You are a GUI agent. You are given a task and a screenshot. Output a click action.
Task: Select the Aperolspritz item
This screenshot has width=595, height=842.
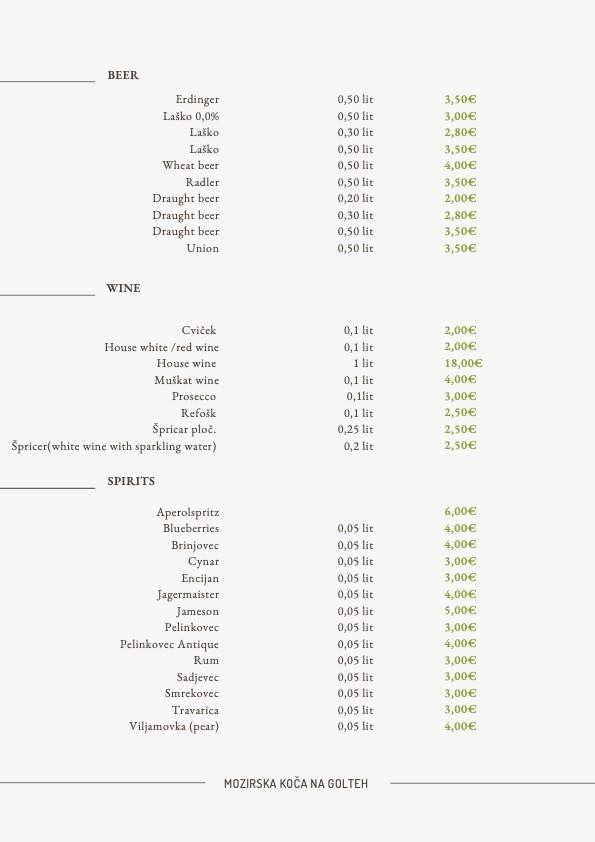[x=187, y=513]
